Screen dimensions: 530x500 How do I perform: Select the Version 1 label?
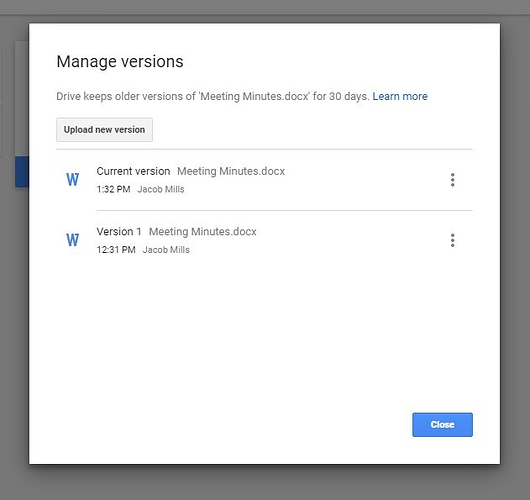(x=119, y=232)
